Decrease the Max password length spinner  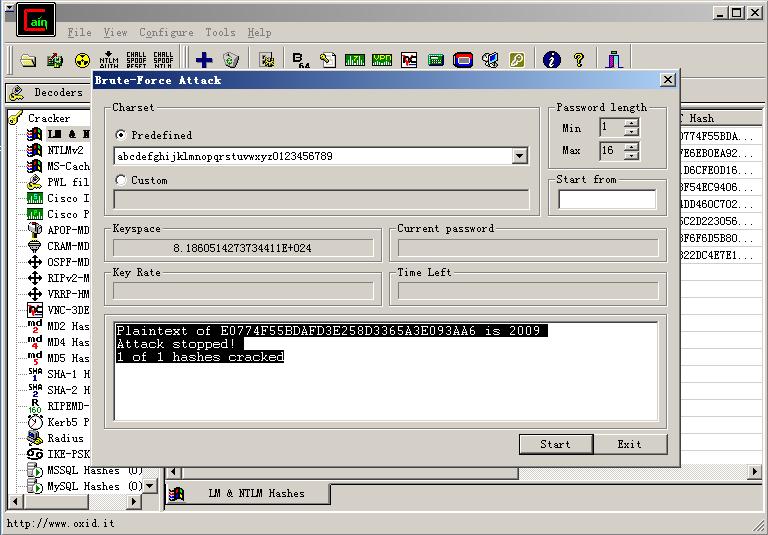pos(631,154)
